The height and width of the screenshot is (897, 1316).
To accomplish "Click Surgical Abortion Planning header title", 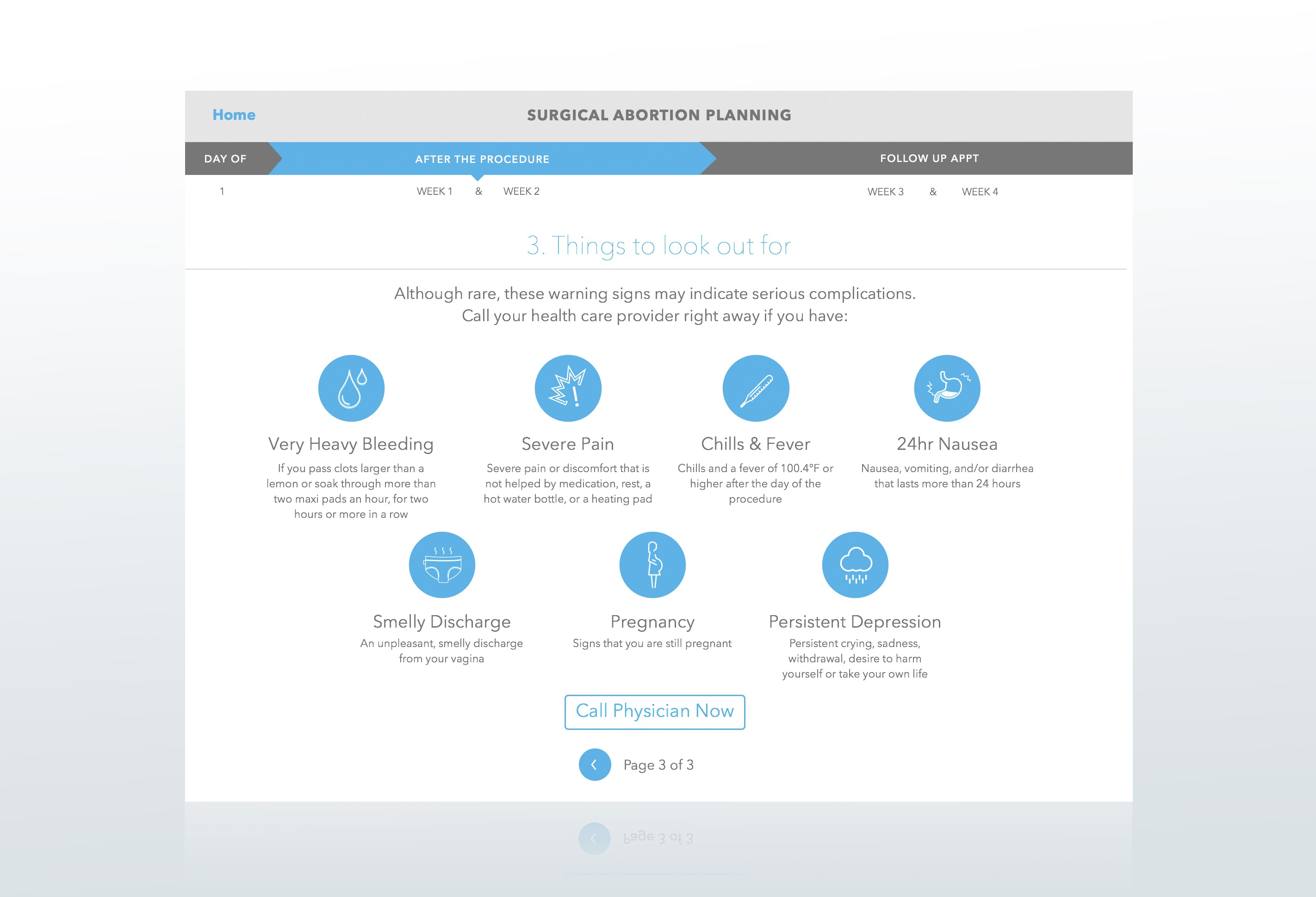I will click(x=659, y=115).
